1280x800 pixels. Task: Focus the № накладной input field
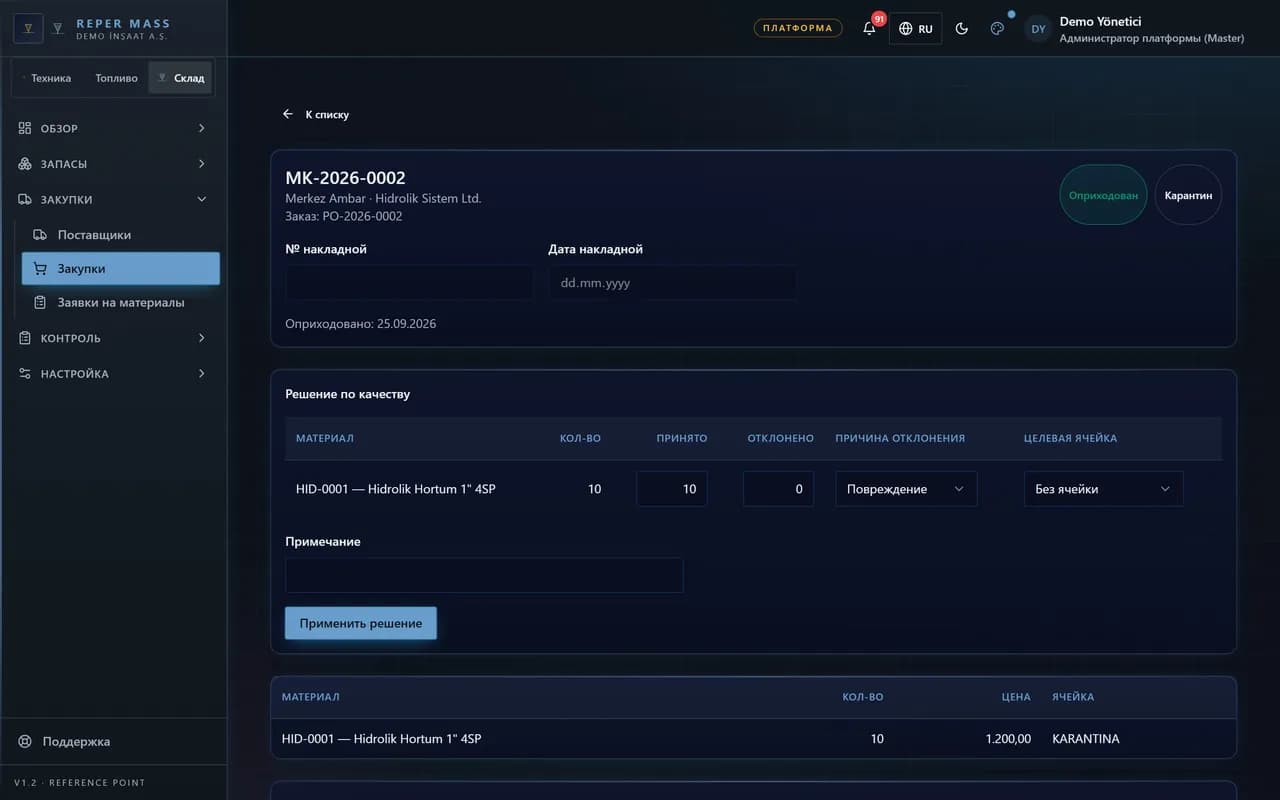click(409, 283)
